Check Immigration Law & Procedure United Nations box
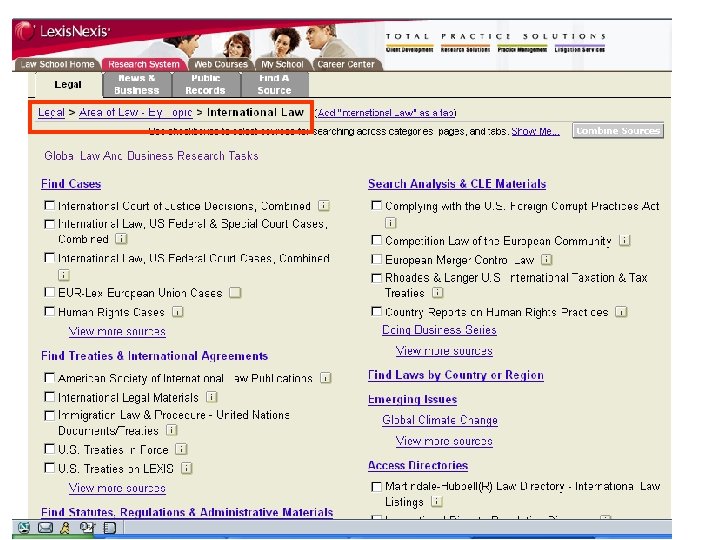Viewport: 720px width, 540px height. click(49, 416)
